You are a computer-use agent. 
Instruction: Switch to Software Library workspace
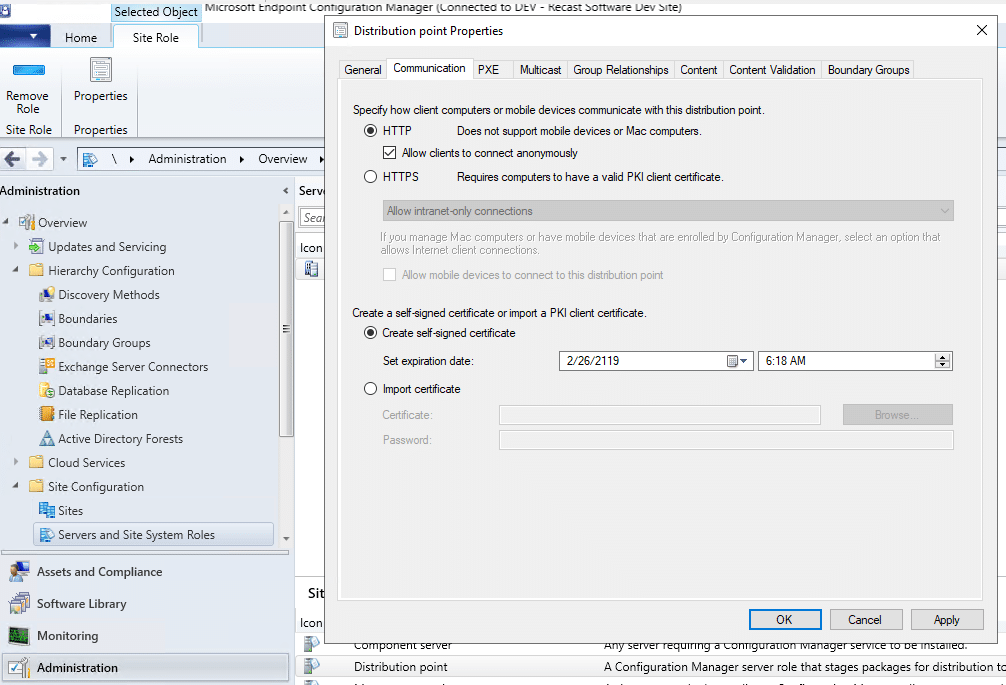(81, 604)
